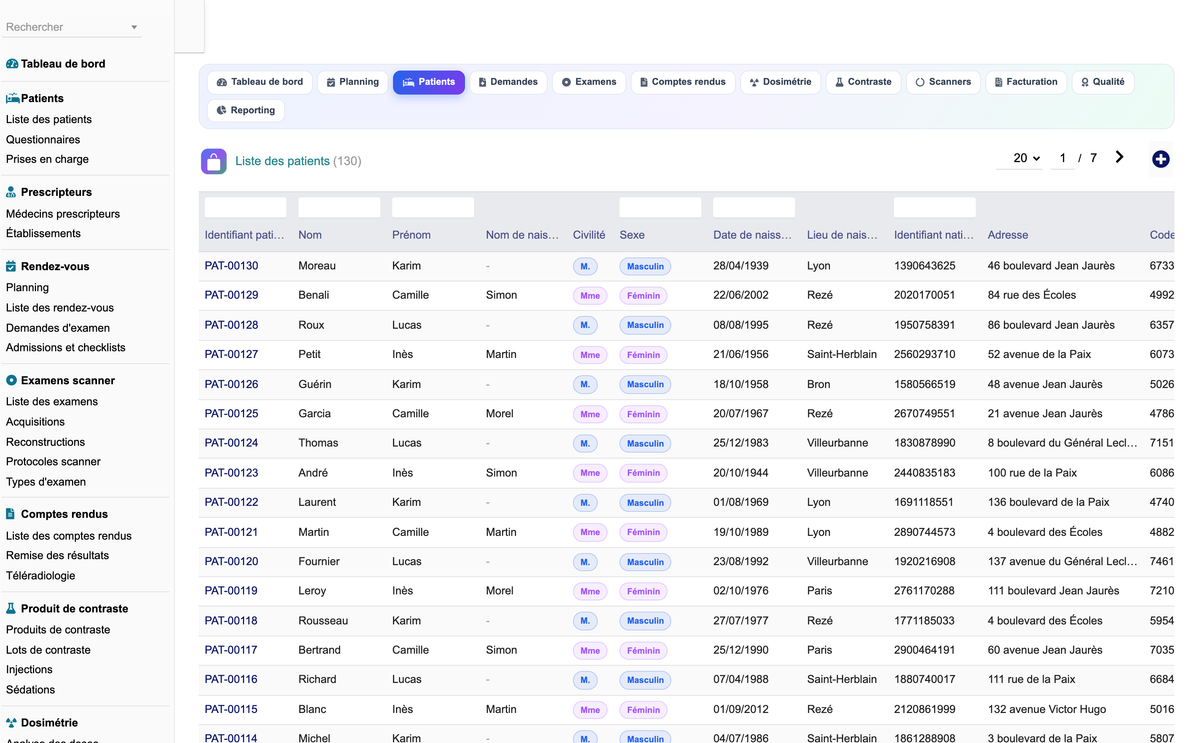
Task: Open Liste des rendez-vous in sidebar
Action: coord(60,308)
